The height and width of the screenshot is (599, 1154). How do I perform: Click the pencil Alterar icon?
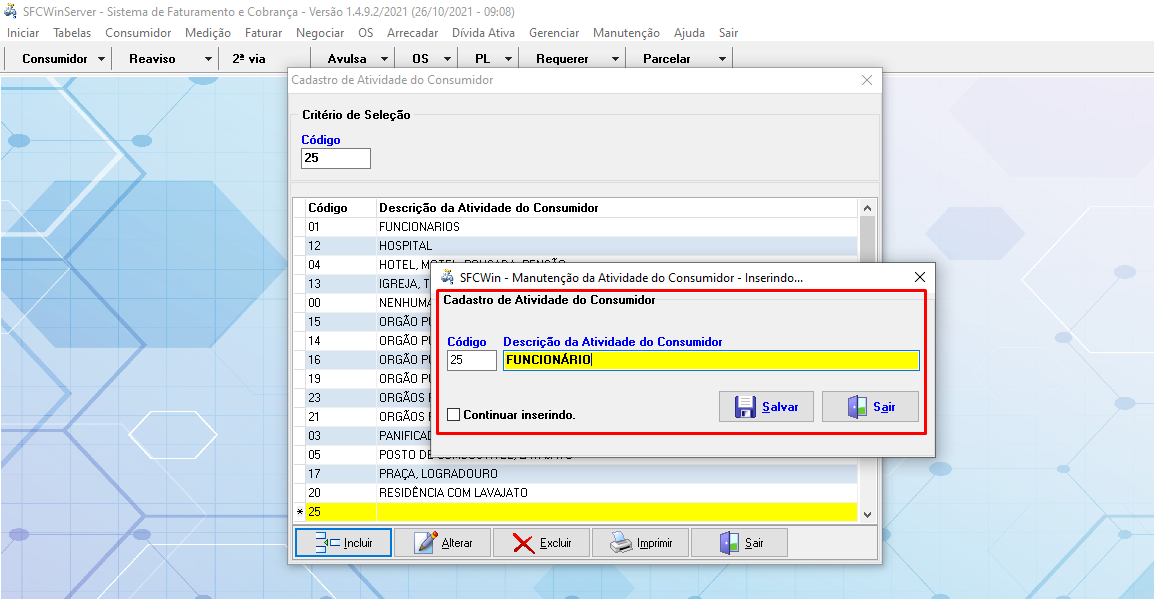[426, 543]
